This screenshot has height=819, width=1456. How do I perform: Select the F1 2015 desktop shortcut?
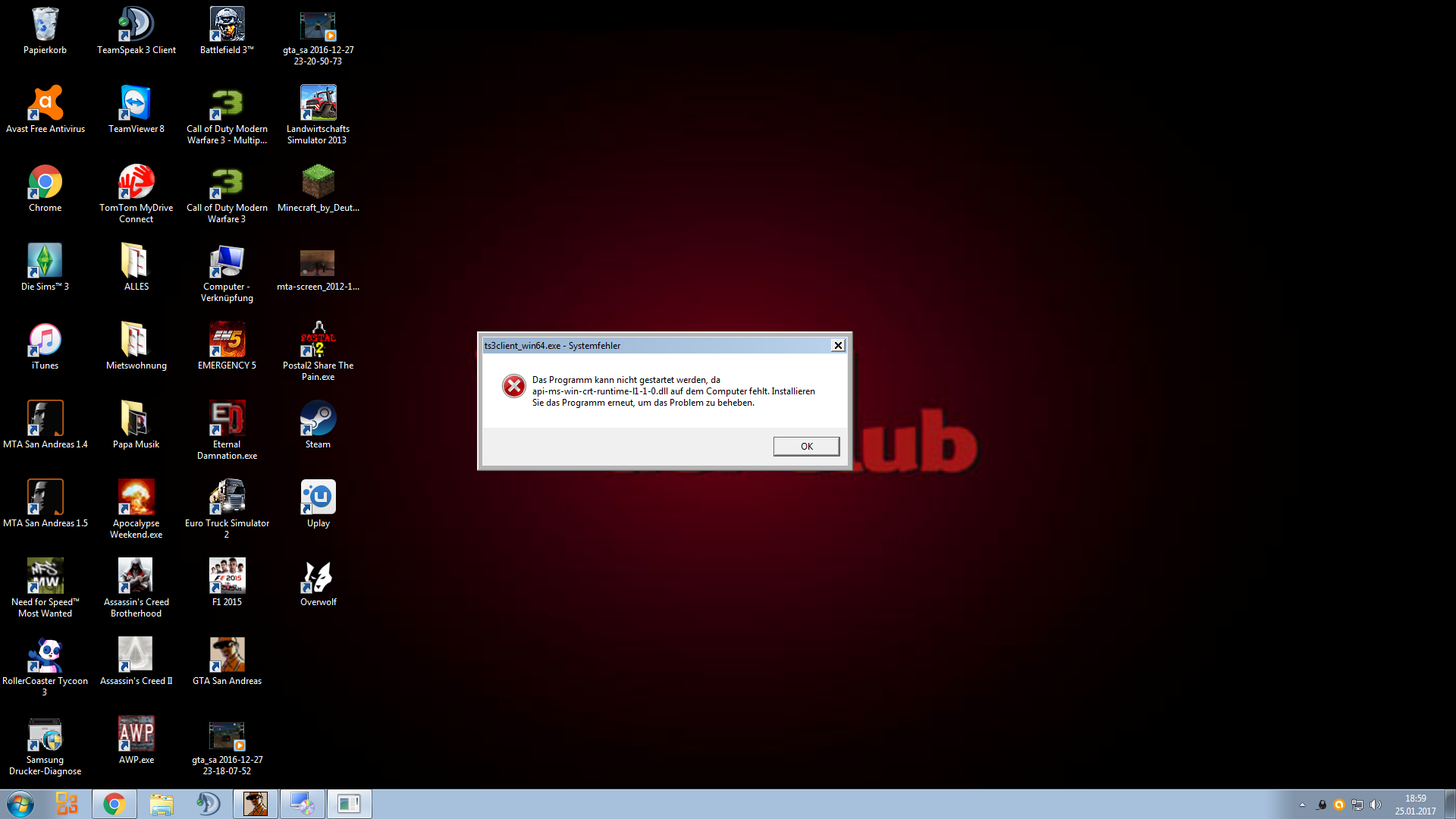click(227, 583)
